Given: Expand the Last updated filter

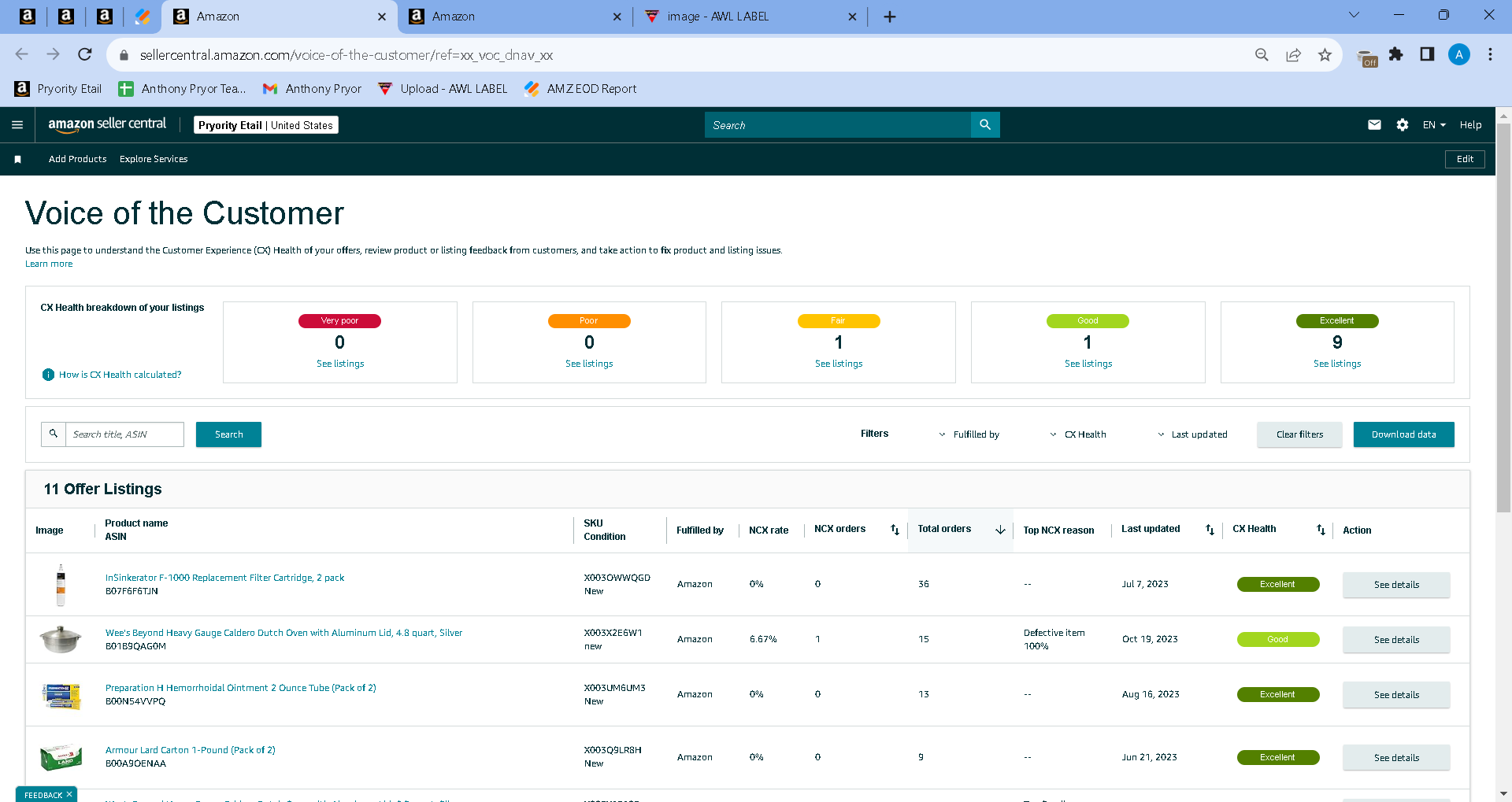Looking at the screenshot, I should click(1192, 434).
